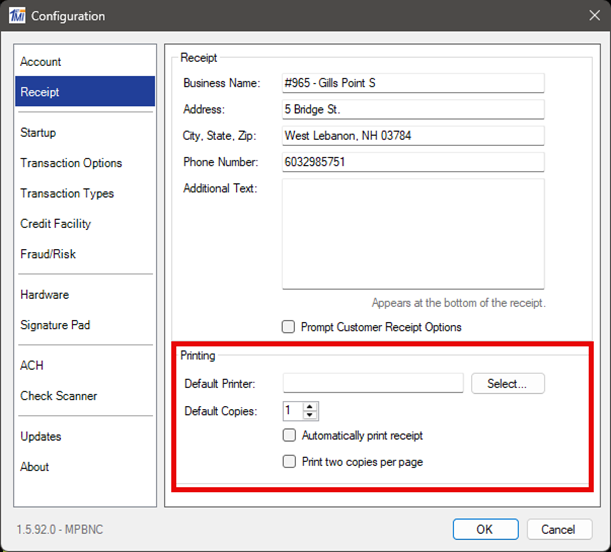Open Hardware configuration section
This screenshot has width=611, height=552.
(x=45, y=295)
